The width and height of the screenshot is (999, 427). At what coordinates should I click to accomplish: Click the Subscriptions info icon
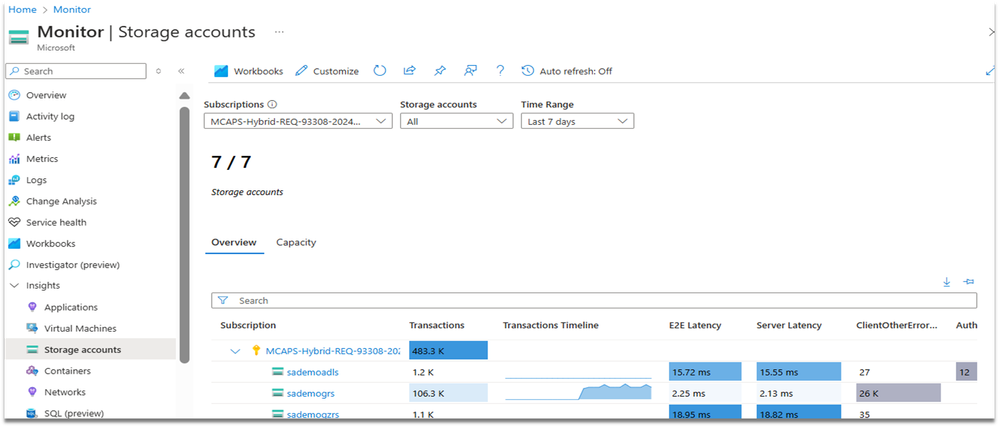point(272,105)
